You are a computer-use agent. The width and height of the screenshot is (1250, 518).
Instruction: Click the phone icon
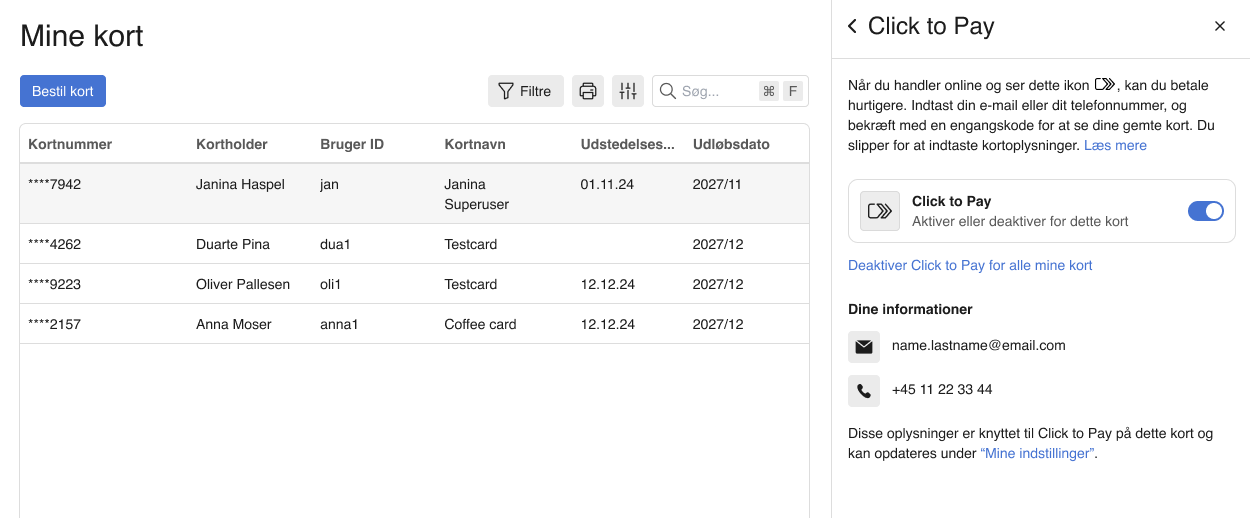pyautogui.click(x=864, y=390)
